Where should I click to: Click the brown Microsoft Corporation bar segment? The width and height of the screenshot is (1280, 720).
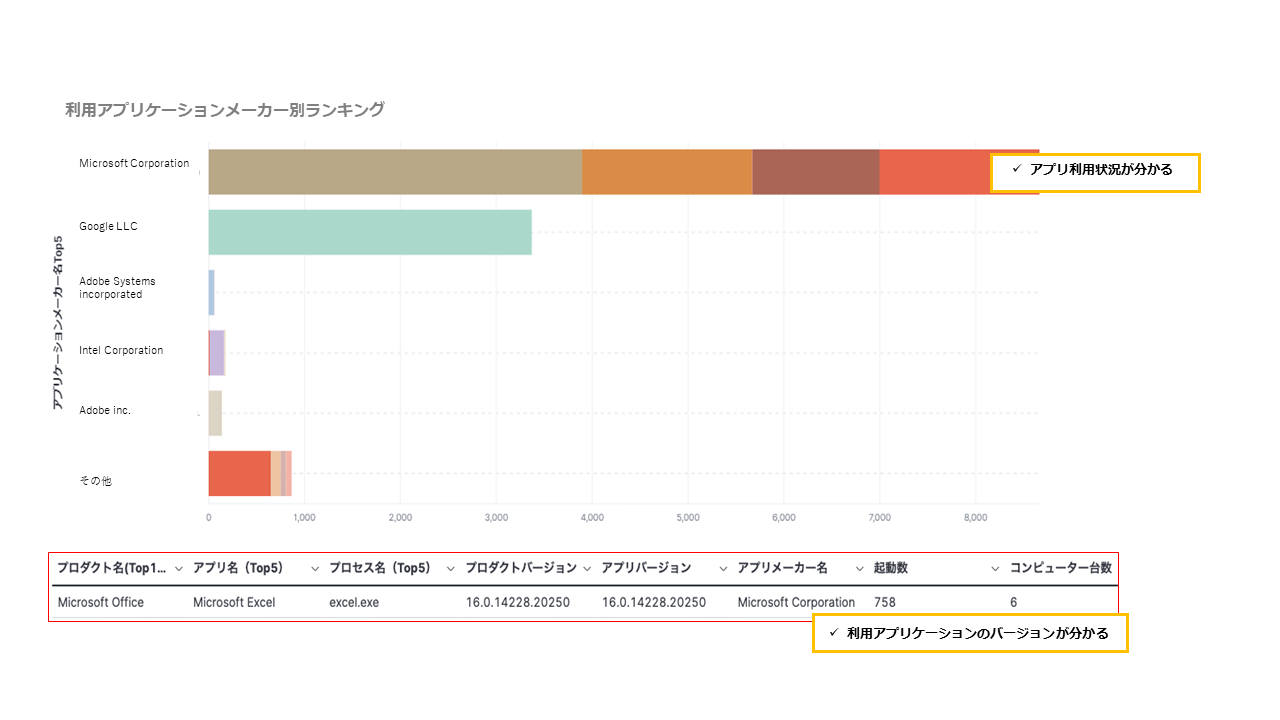pos(815,172)
